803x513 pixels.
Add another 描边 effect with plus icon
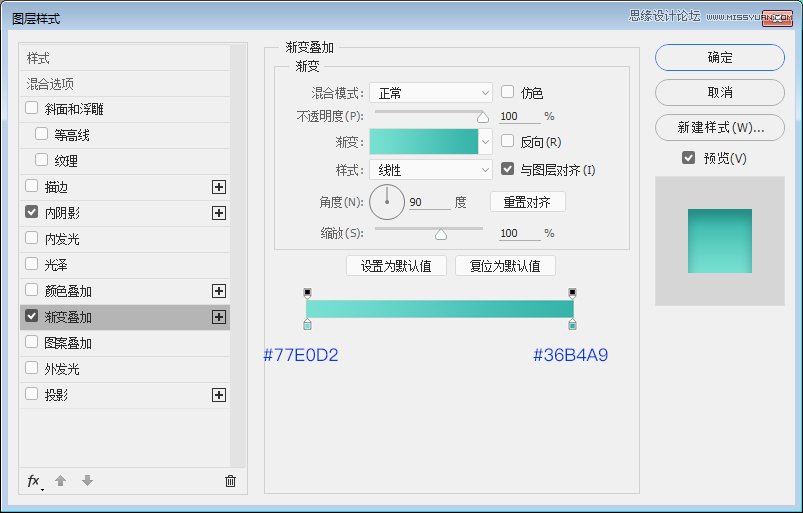coord(219,187)
